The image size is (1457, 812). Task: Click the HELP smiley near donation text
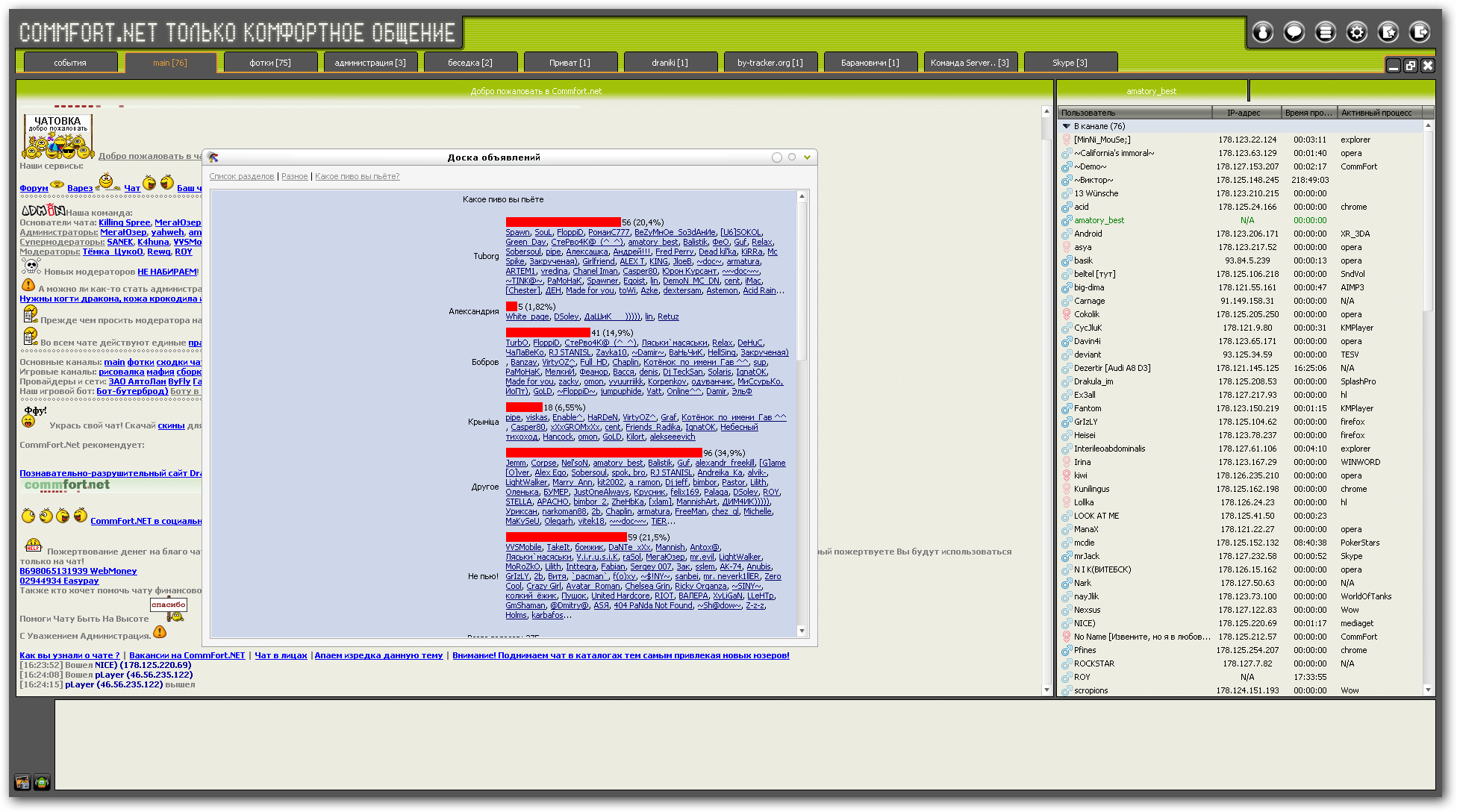point(34,546)
